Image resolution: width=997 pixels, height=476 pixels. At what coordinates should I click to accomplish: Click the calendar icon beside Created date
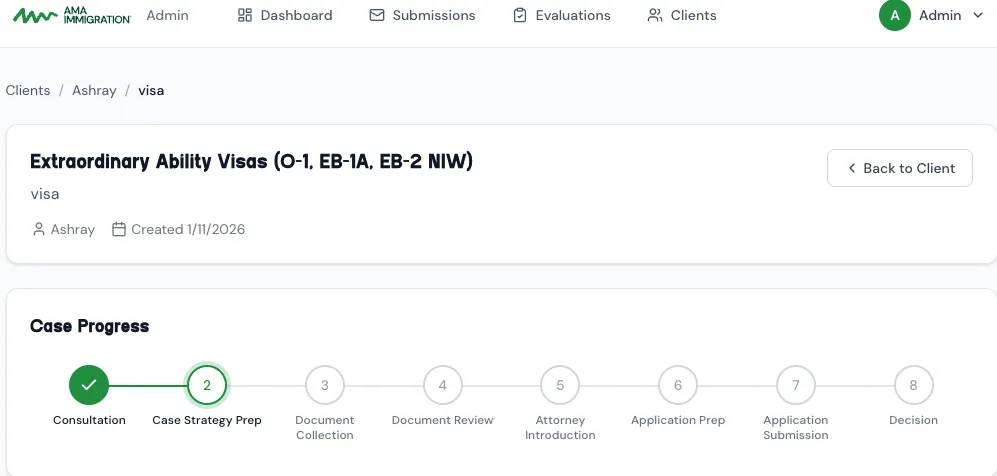click(x=119, y=229)
